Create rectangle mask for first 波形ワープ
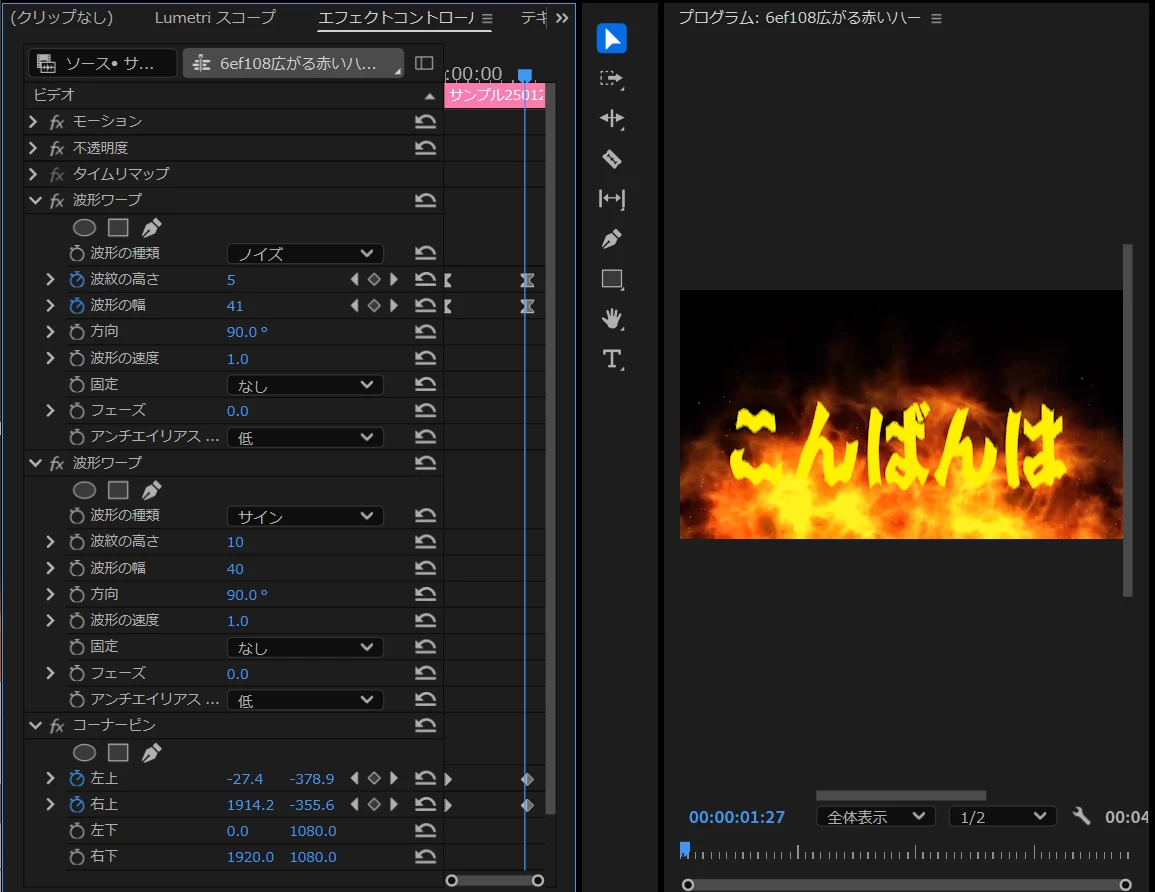This screenshot has height=892, width=1155. pos(118,228)
